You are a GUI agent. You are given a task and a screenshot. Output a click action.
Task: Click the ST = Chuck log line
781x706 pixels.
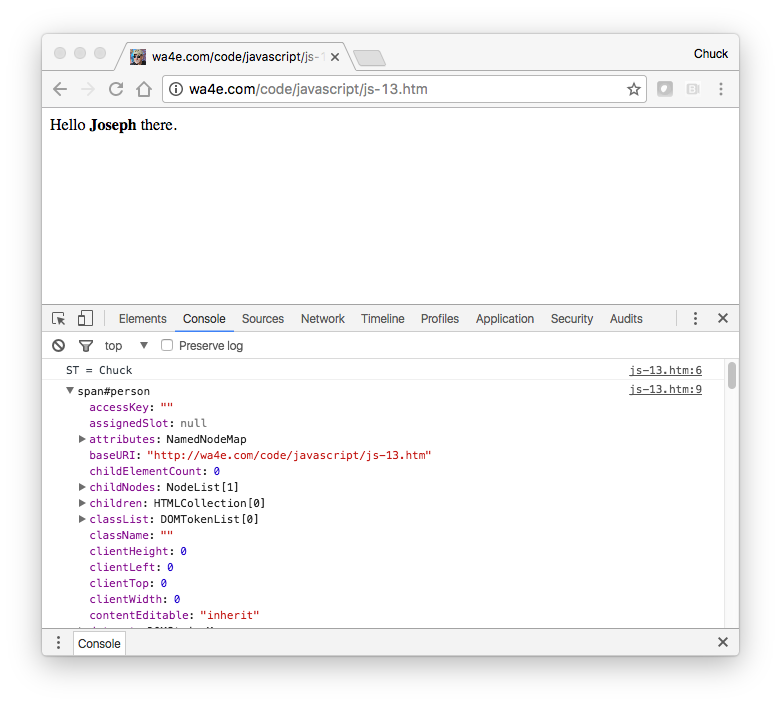pos(99,370)
